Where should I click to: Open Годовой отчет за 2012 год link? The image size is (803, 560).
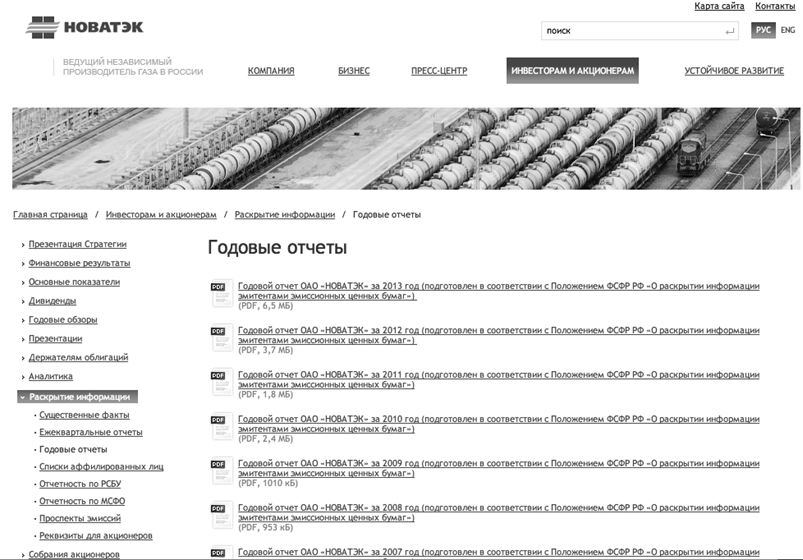pos(499,336)
